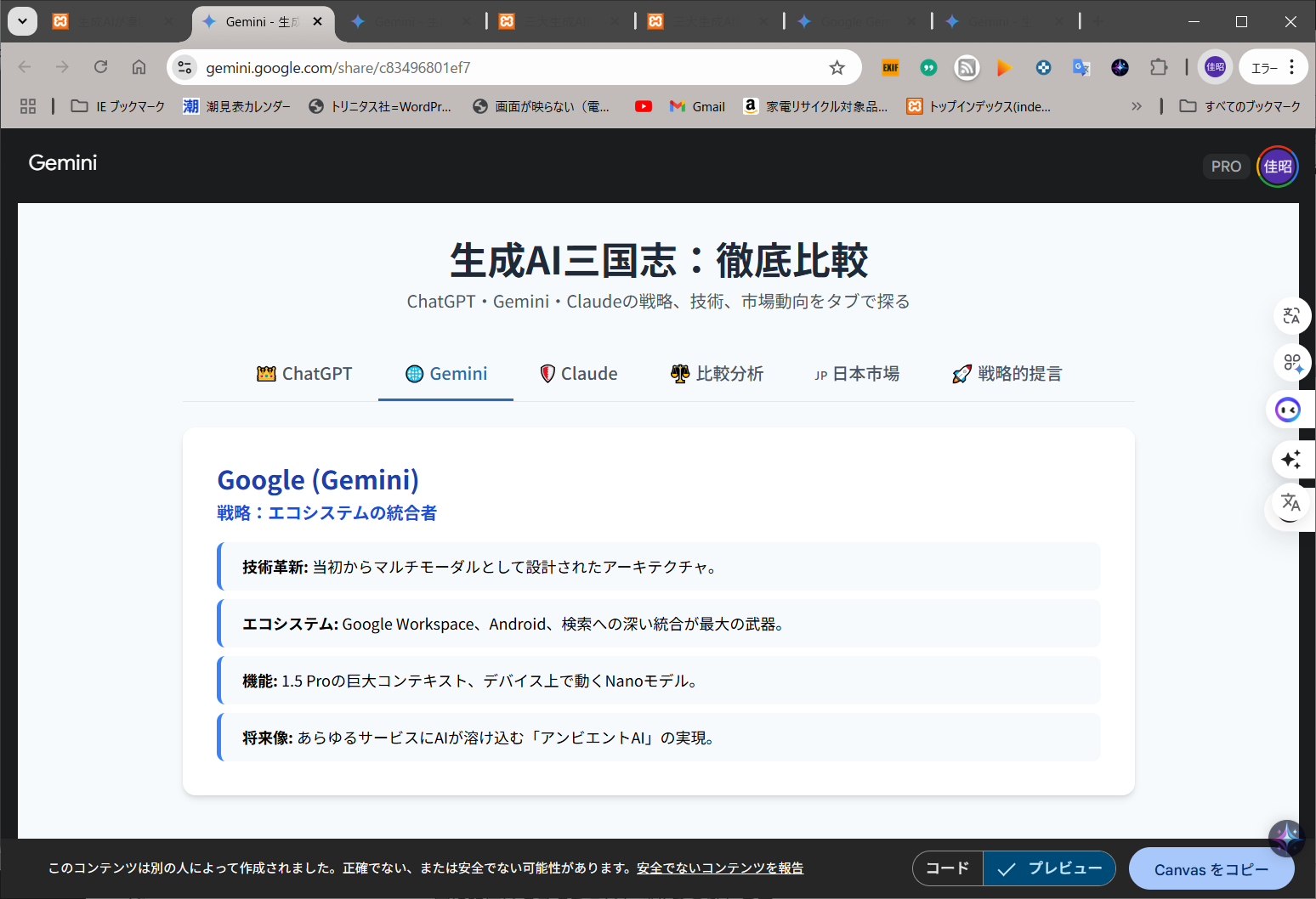The width and height of the screenshot is (1316, 899).
Task: Click the URL address bar field
Action: click(x=510, y=68)
